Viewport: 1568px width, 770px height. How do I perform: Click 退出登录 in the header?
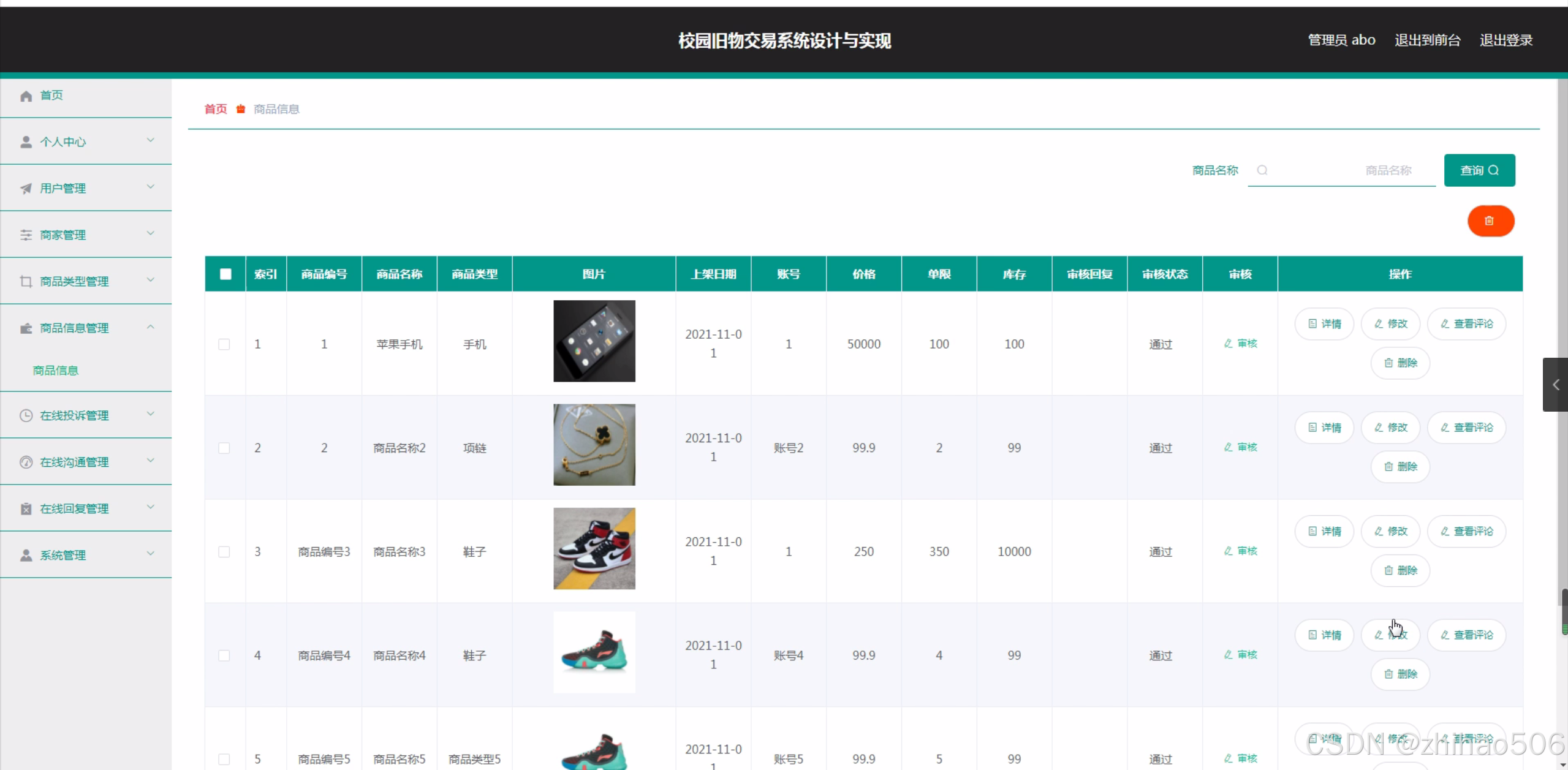click(x=1506, y=40)
